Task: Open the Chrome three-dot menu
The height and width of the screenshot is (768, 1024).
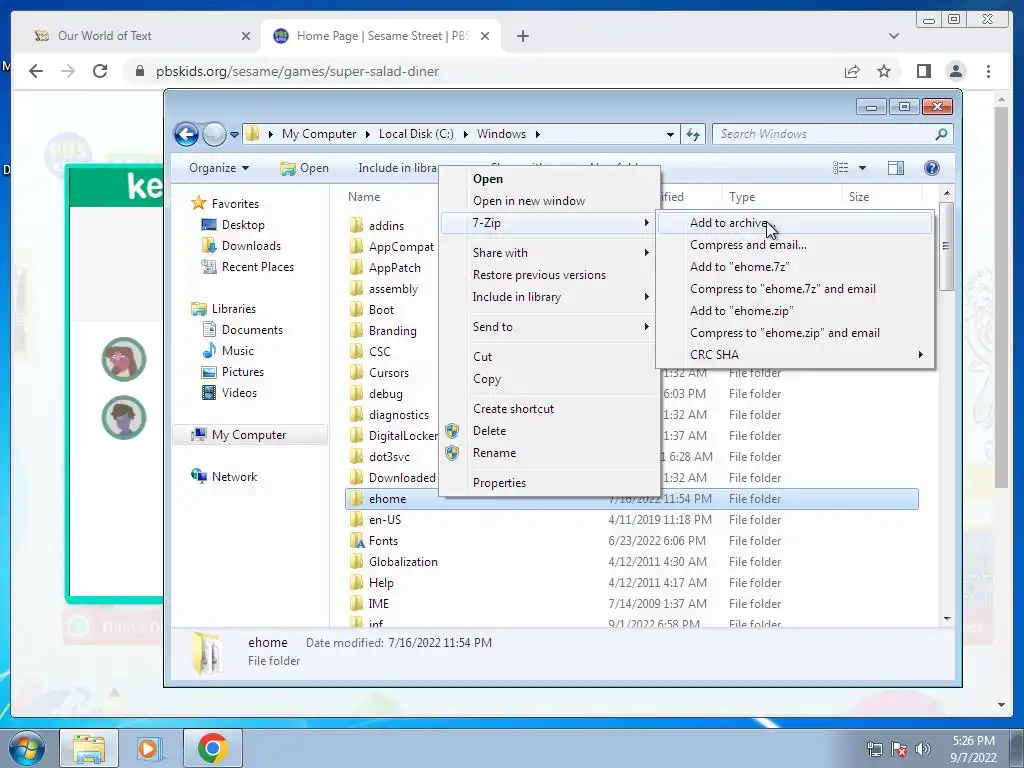Action: click(x=988, y=71)
